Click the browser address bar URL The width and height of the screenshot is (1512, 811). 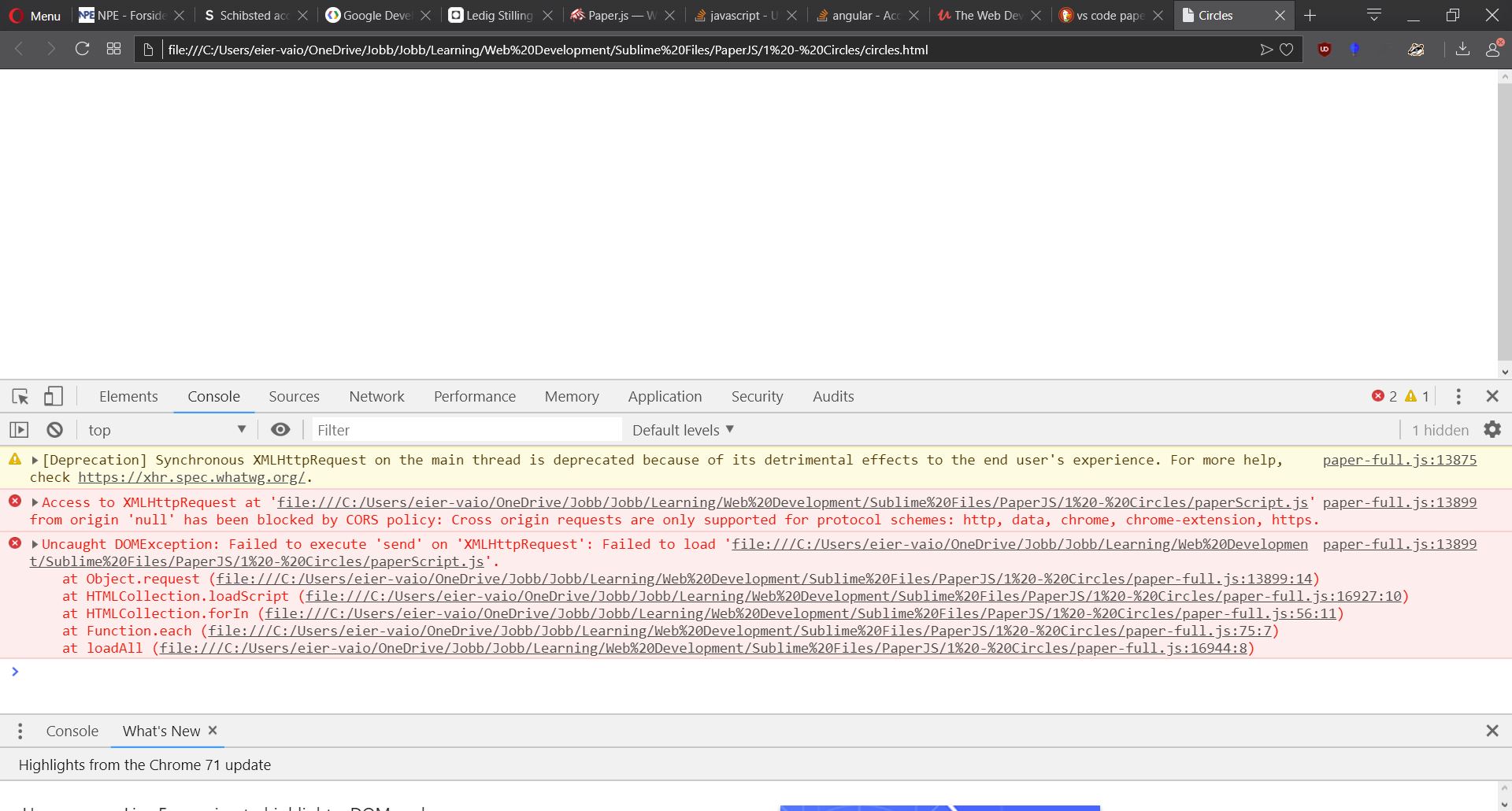[548, 50]
